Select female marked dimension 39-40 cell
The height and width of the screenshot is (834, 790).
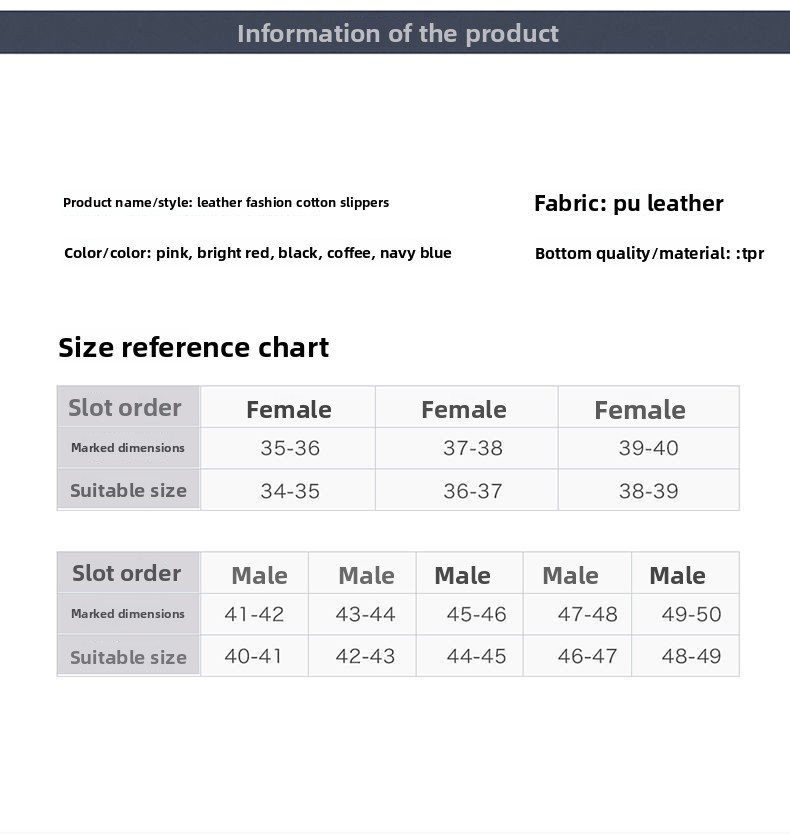648,448
